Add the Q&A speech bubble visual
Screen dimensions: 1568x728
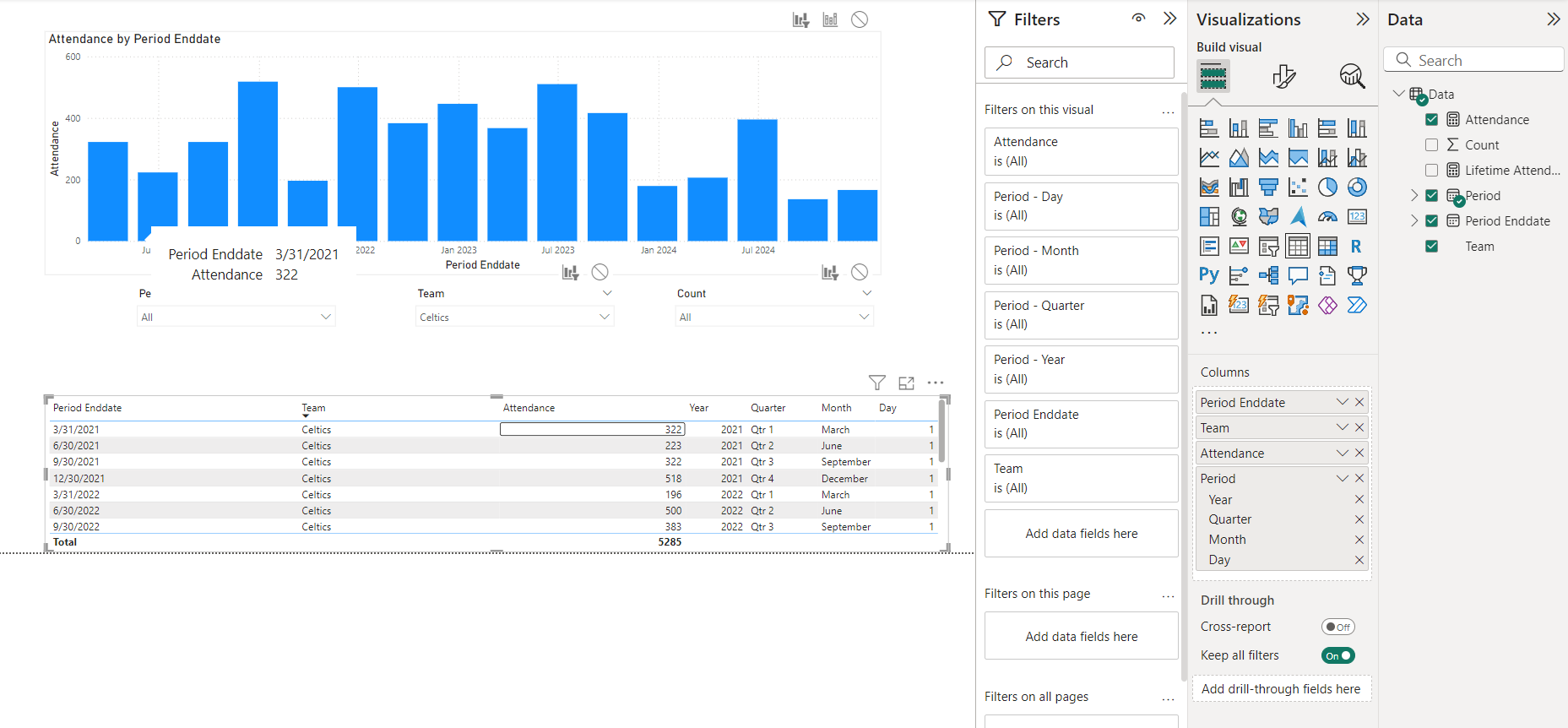1298,275
